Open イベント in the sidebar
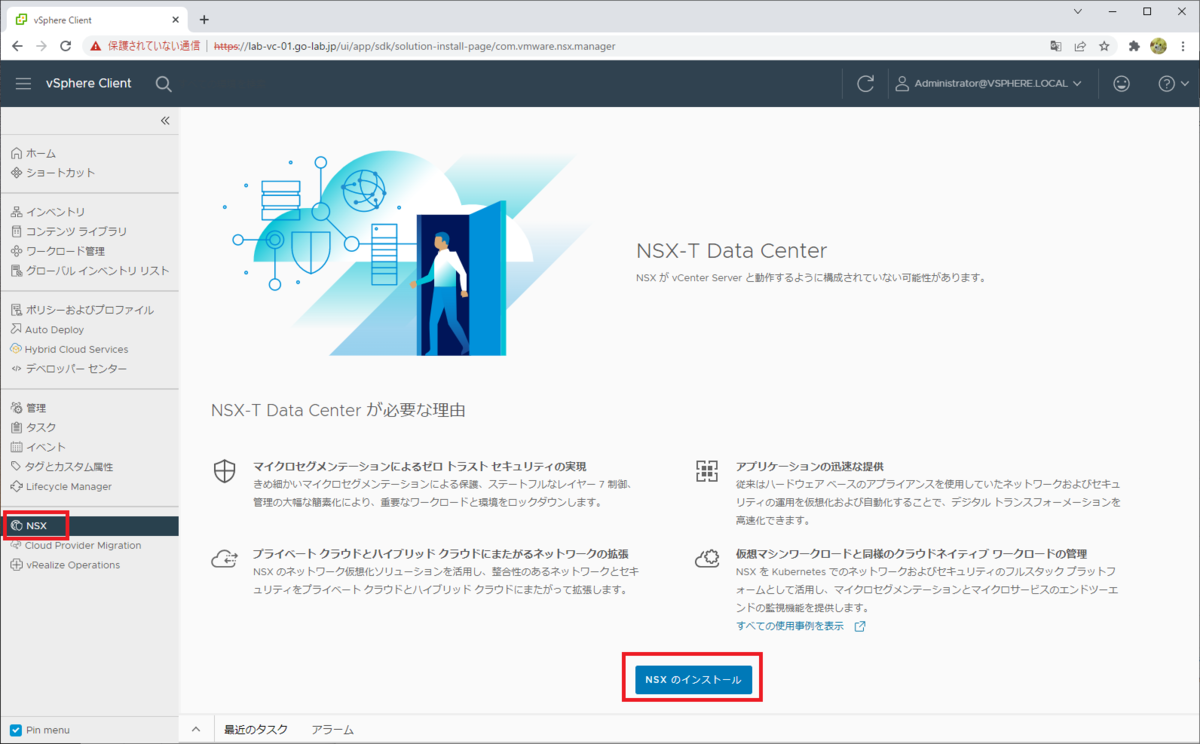This screenshot has height=744, width=1200. point(38,447)
